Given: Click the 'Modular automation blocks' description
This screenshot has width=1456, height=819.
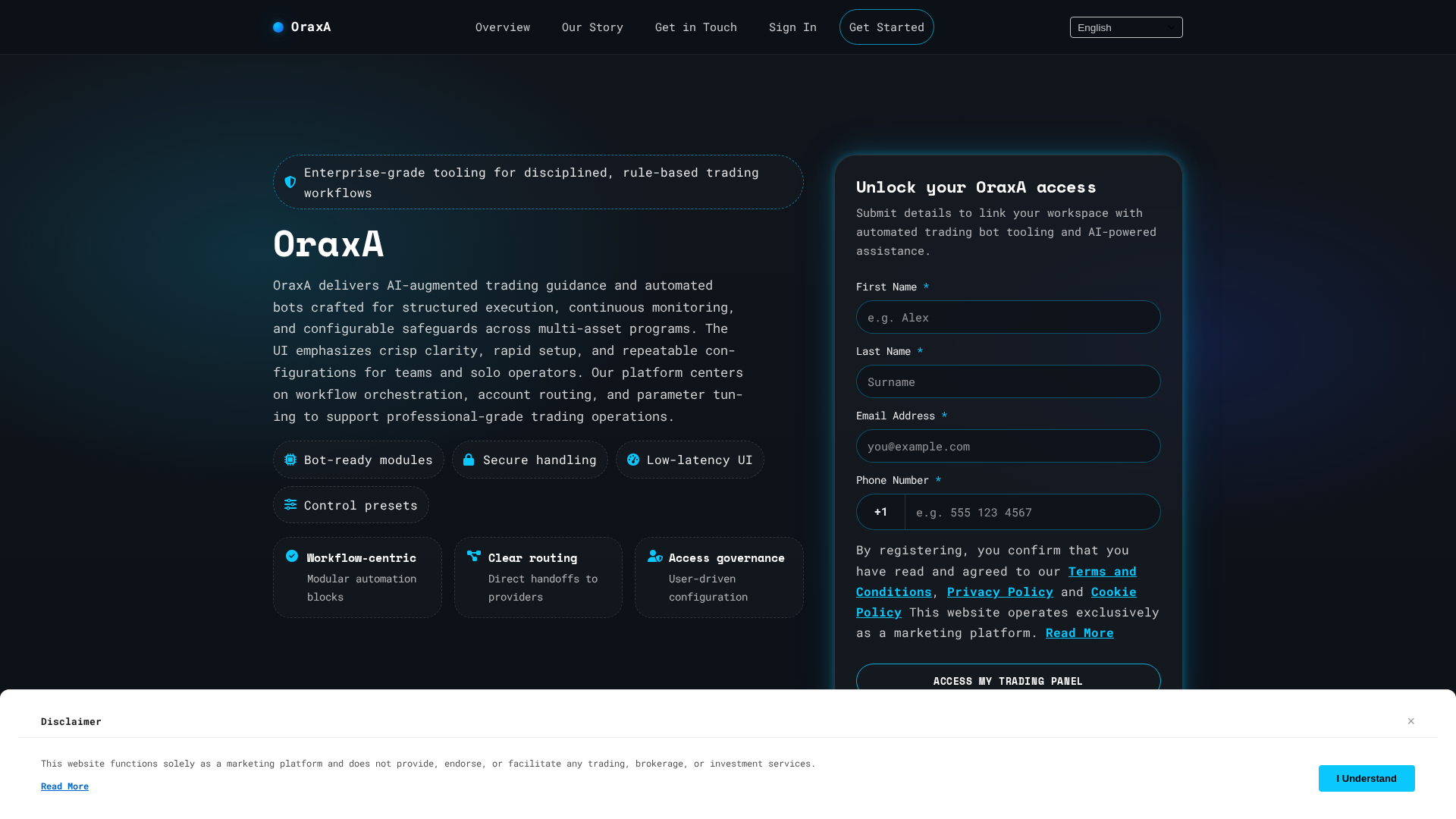Looking at the screenshot, I should pyautogui.click(x=362, y=588).
